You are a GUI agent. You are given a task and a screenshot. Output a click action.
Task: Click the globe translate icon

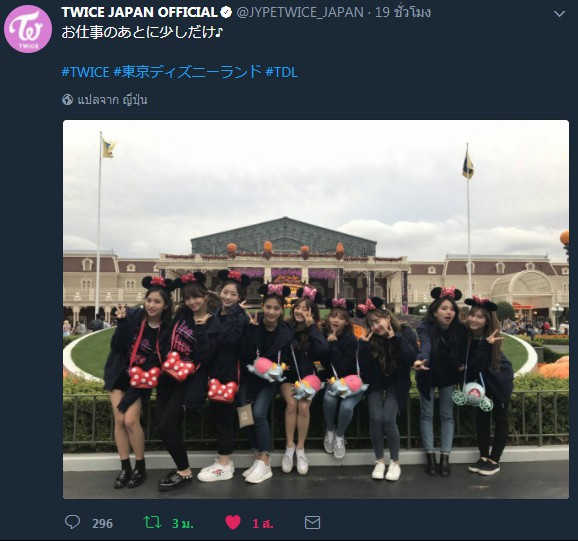point(67,100)
